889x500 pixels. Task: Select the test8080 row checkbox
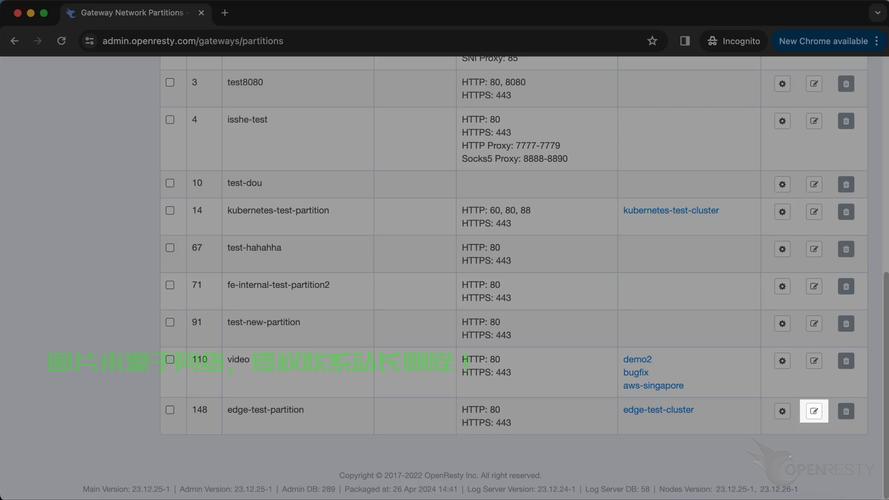pos(170,82)
